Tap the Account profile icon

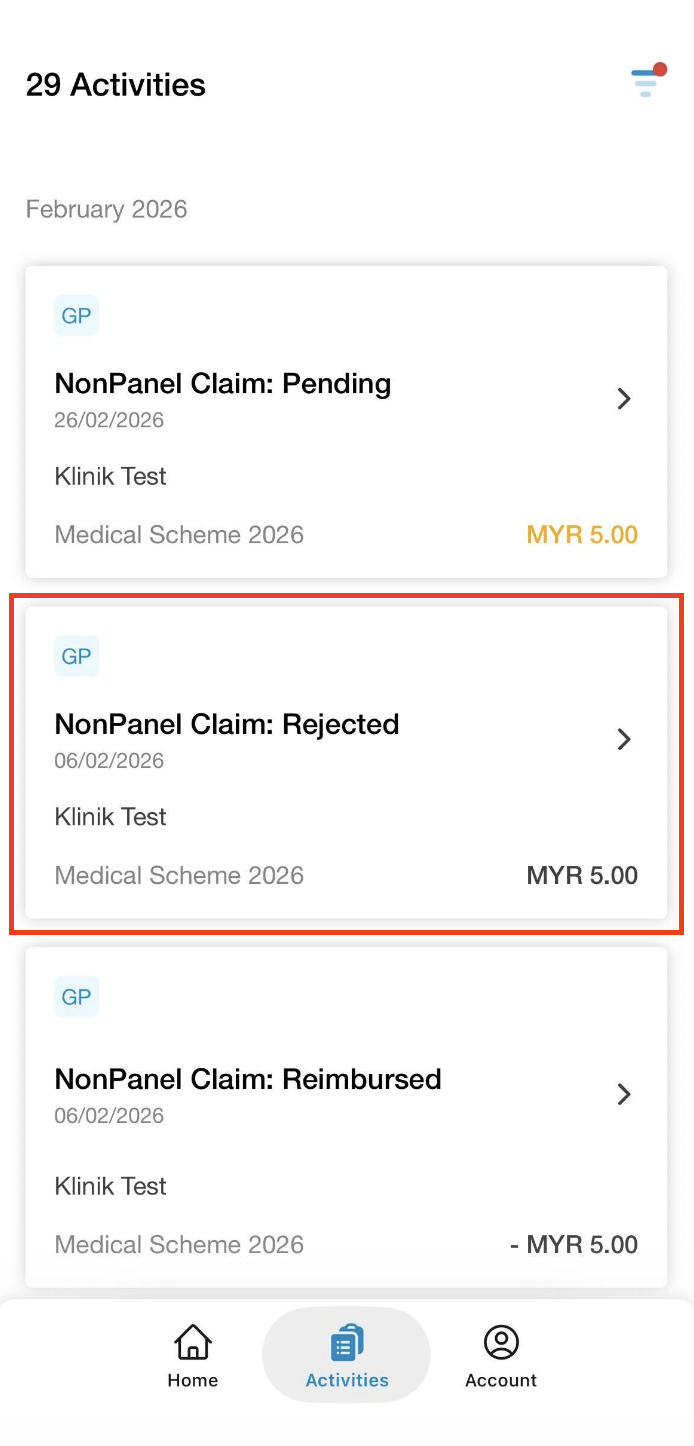(501, 1342)
